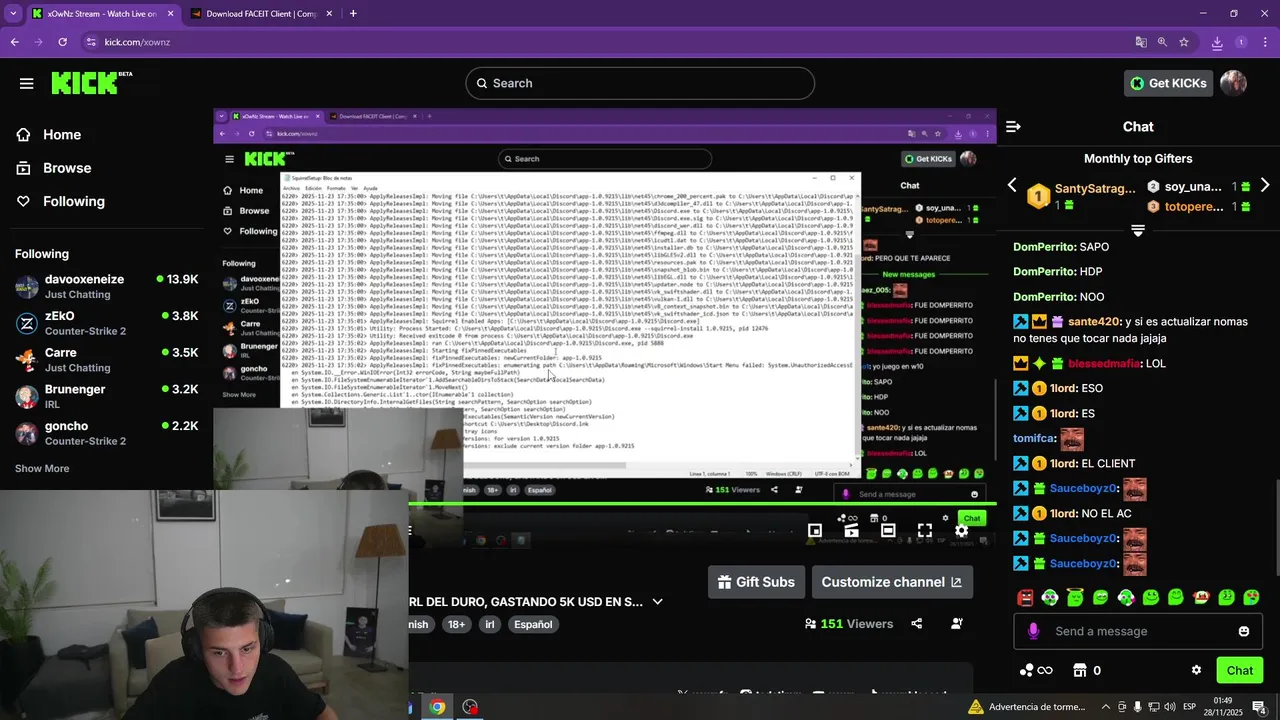Viewport: 1280px width, 720px height.
Task: Show hidden system tray icons
Action: [x=1107, y=707]
